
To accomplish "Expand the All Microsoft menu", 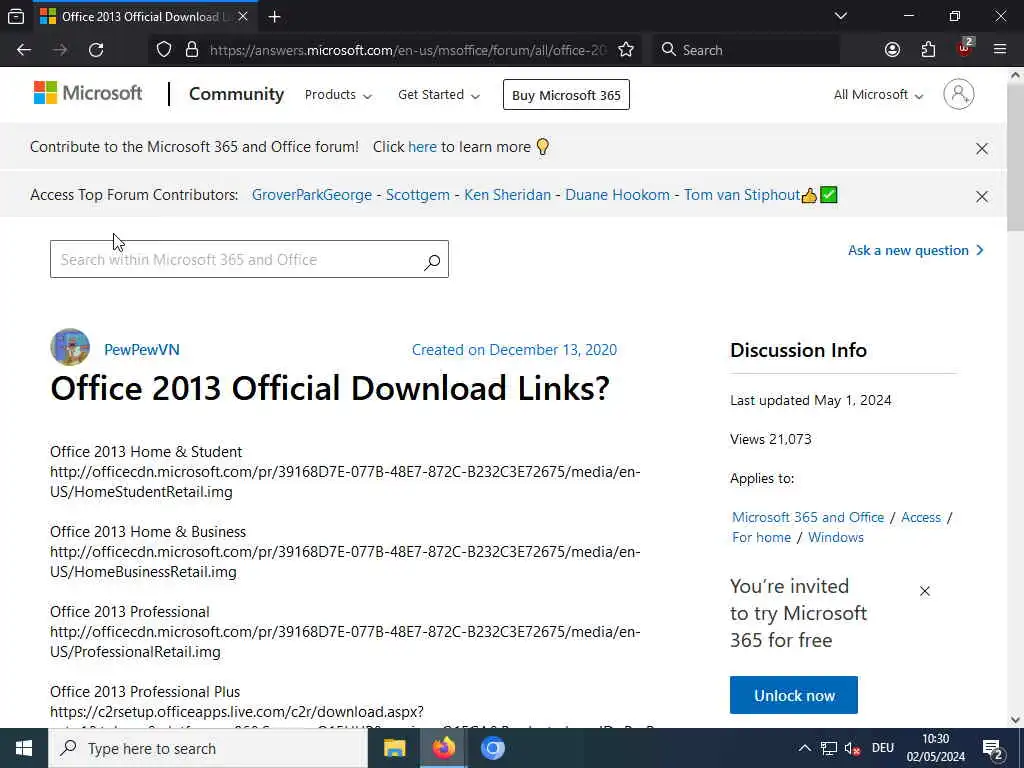I will [x=878, y=95].
